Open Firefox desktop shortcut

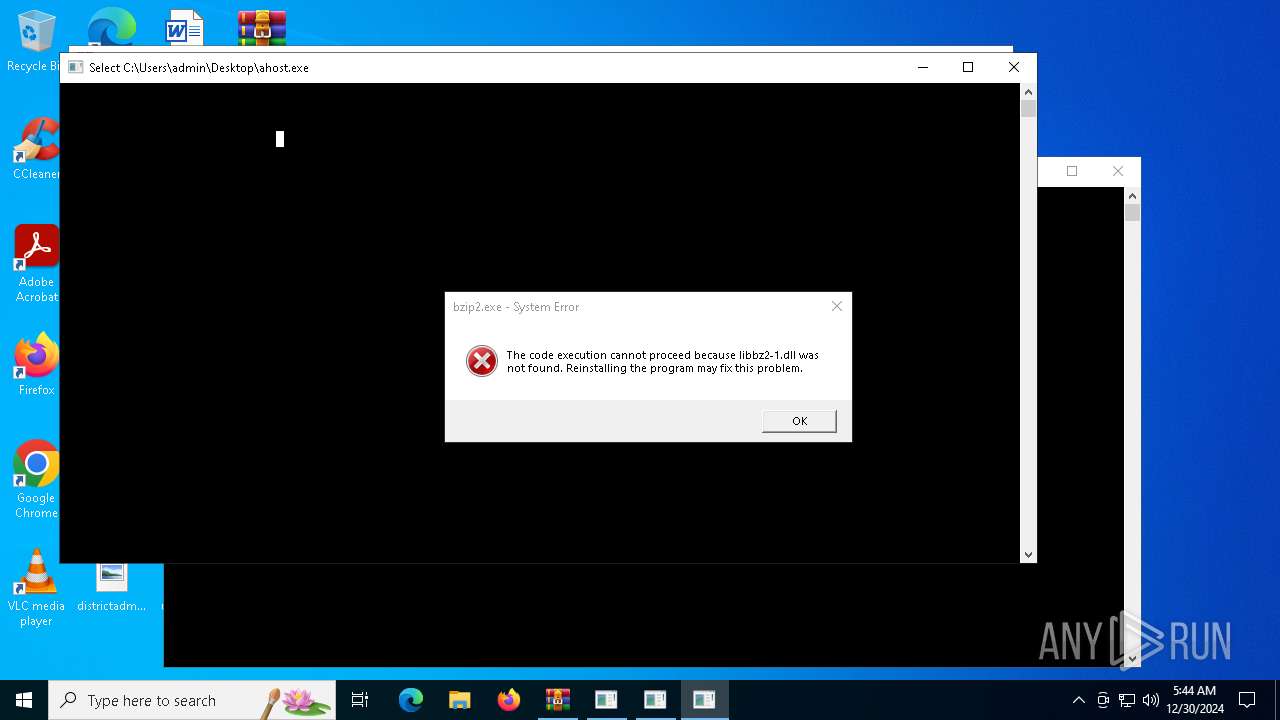(x=36, y=365)
